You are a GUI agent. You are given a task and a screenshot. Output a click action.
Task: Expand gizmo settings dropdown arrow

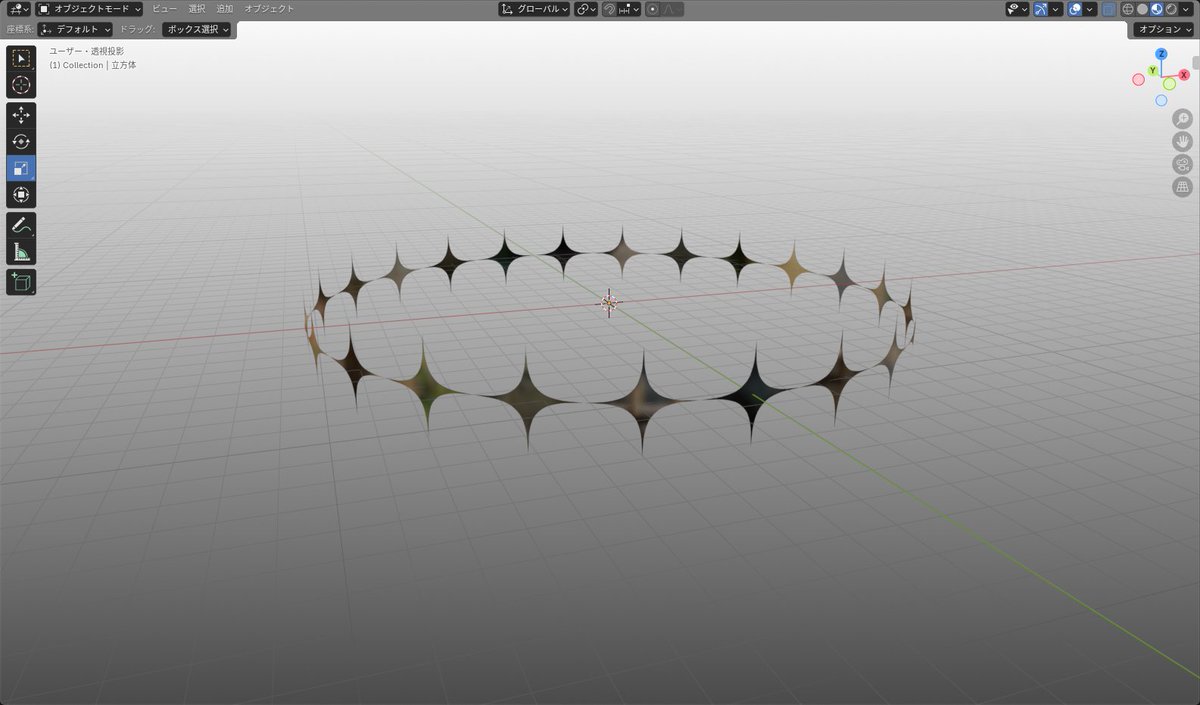(1057, 9)
